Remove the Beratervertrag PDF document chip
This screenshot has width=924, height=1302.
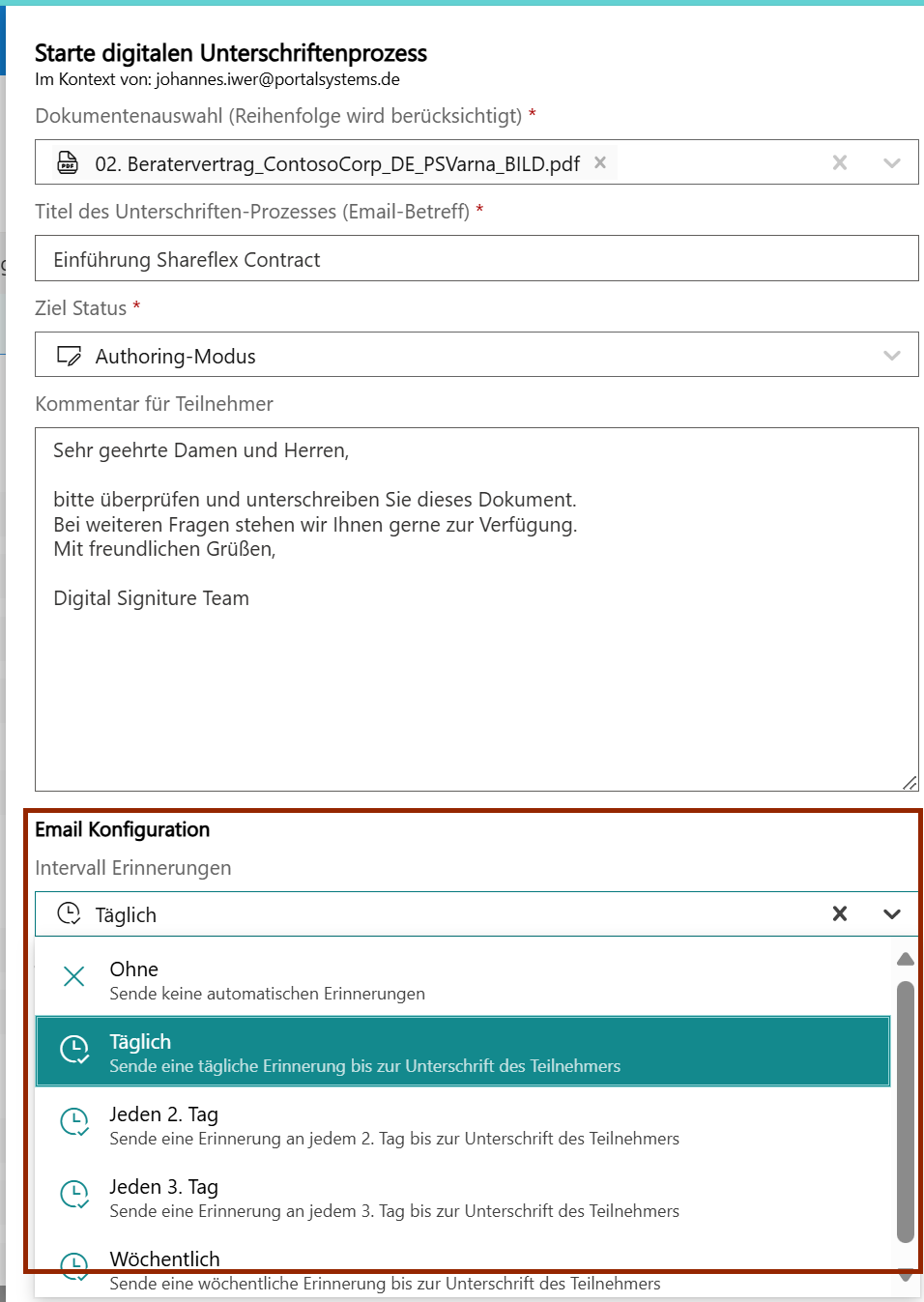(x=600, y=162)
